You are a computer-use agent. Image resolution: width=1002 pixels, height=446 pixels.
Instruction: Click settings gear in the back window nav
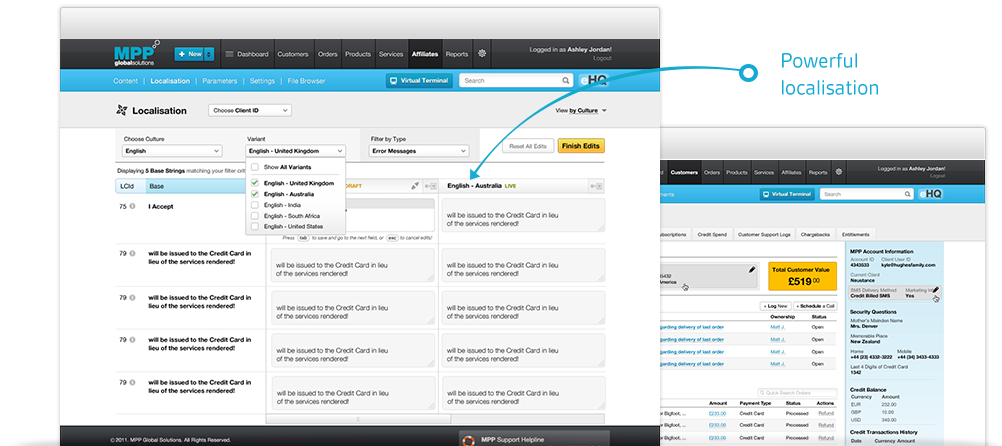tap(839, 172)
